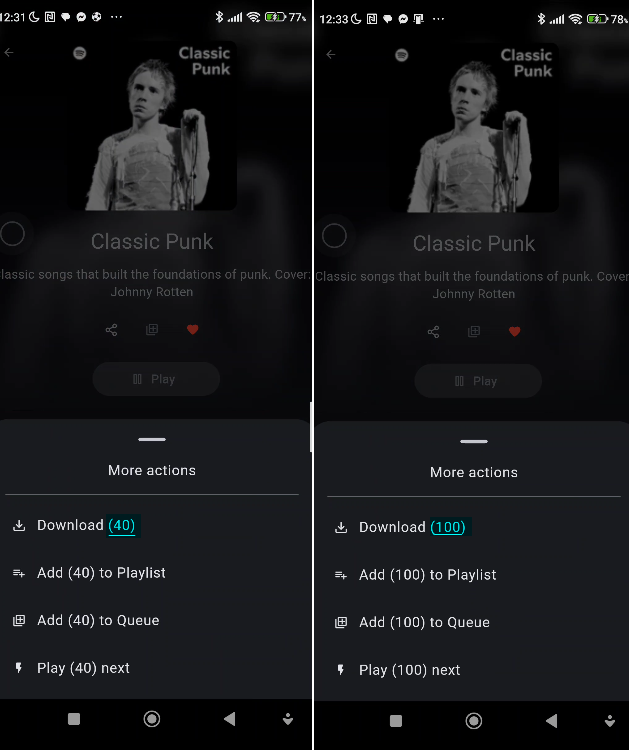
Task: Tap add-to-queue icon beside heart, right screen
Action: pyautogui.click(x=474, y=331)
